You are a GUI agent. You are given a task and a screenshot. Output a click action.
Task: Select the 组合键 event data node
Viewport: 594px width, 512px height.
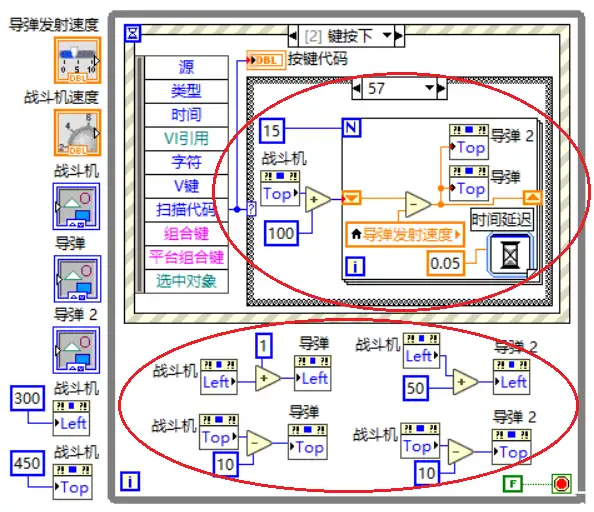[186, 234]
